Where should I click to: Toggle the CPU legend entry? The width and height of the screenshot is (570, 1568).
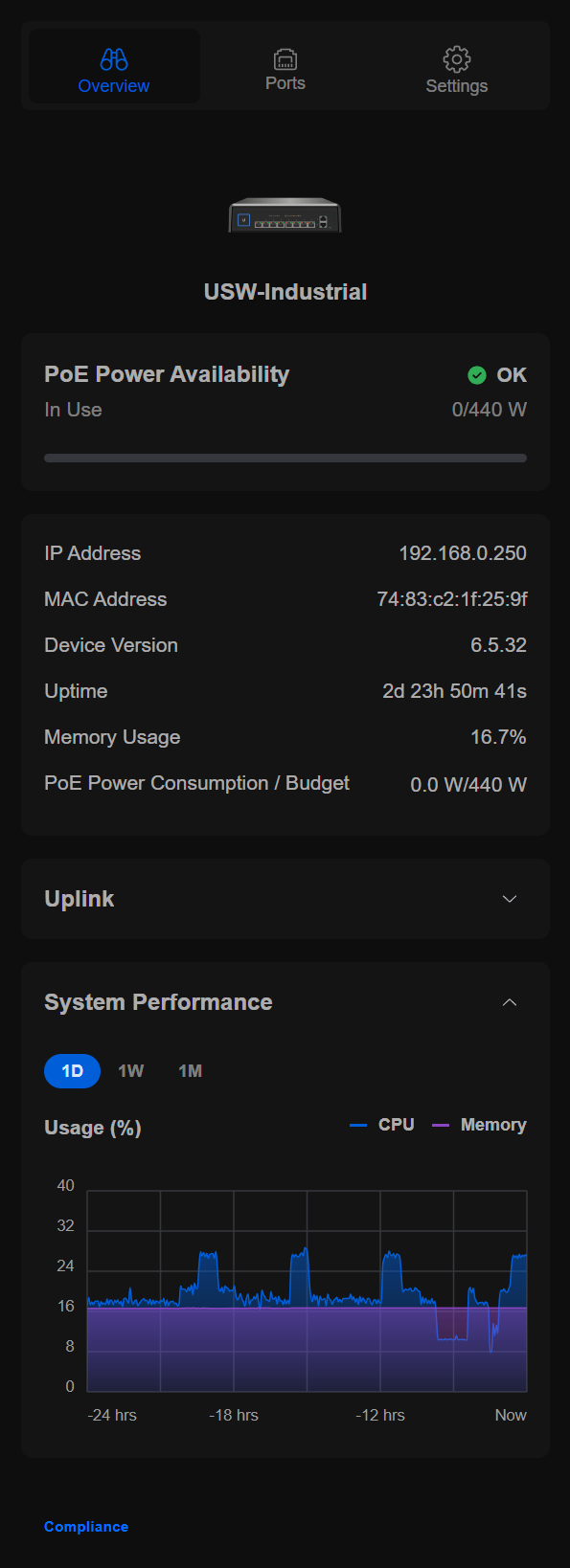tap(382, 1125)
